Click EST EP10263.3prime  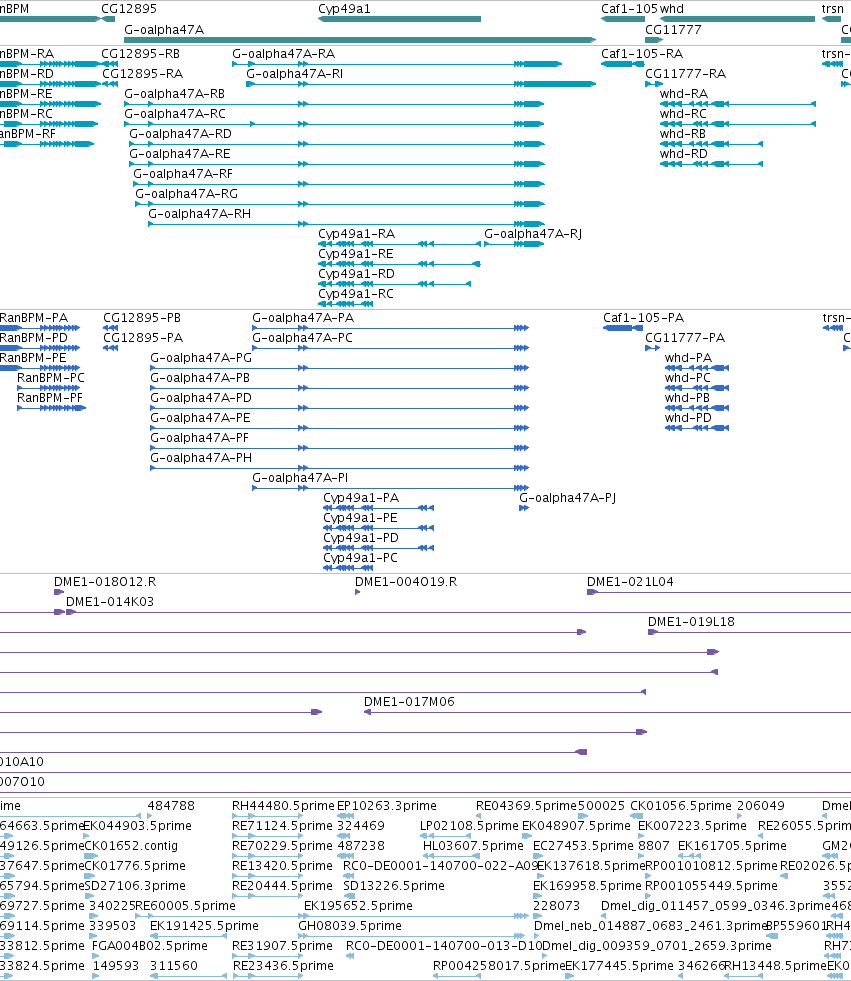tap(387, 806)
